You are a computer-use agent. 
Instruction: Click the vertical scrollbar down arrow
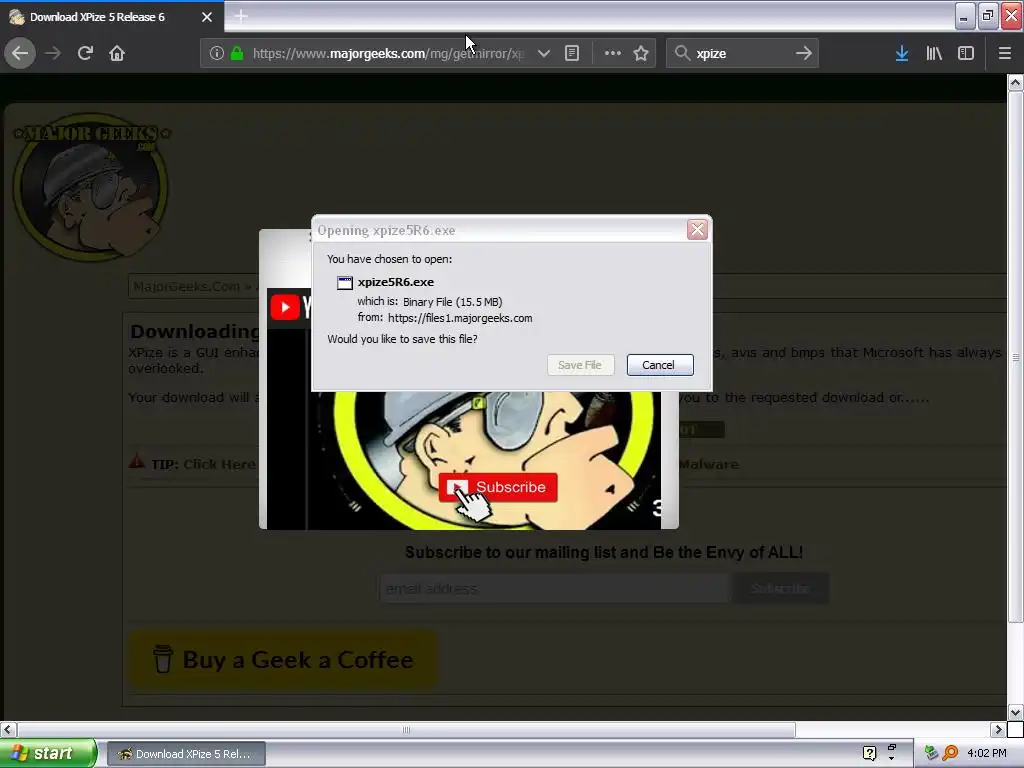[1015, 711]
